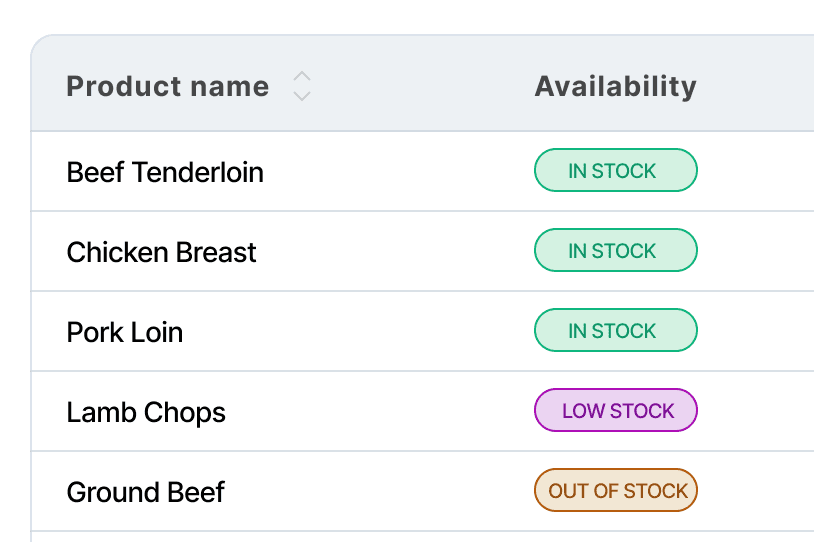Click the IN STOCK badge for Chicken Breast
Viewport: 814px width, 542px height.
click(x=615, y=251)
